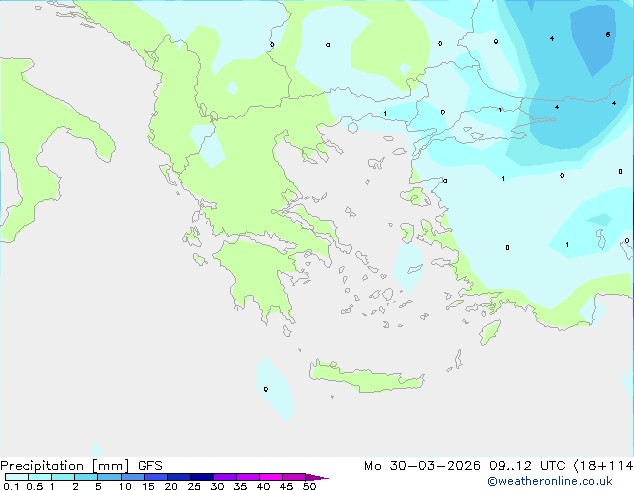The width and height of the screenshot is (634, 490).
Task: Select legend swatch between 20 and 25
Action: pyautogui.click(x=179, y=477)
